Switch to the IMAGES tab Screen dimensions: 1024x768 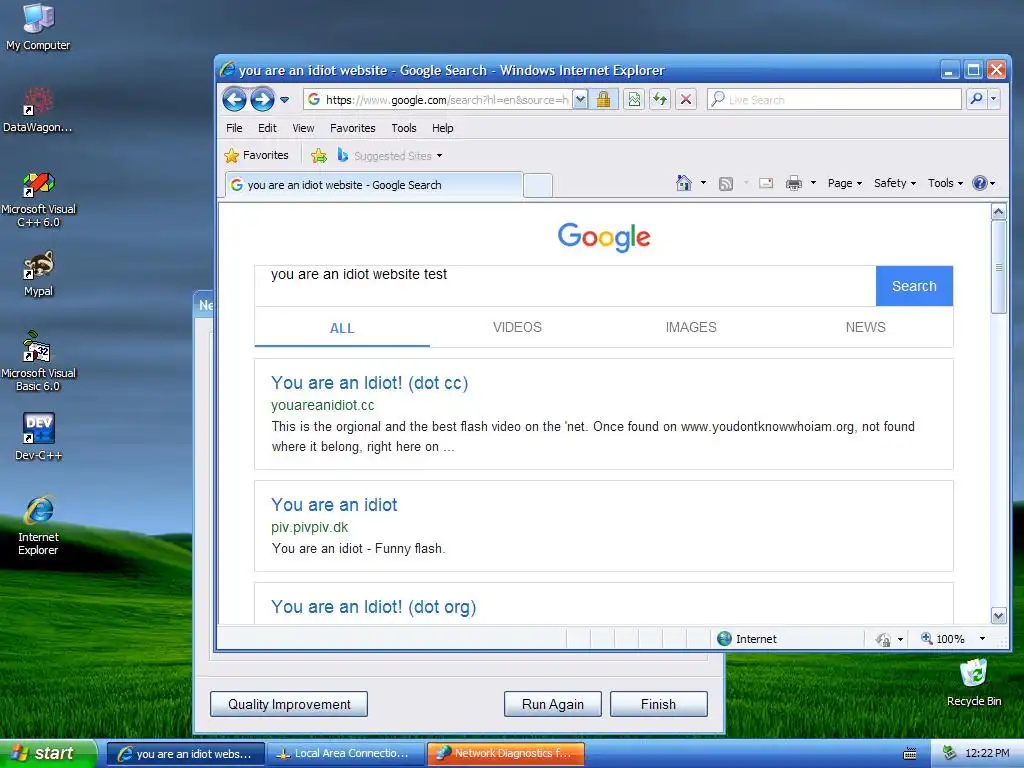[x=691, y=327]
